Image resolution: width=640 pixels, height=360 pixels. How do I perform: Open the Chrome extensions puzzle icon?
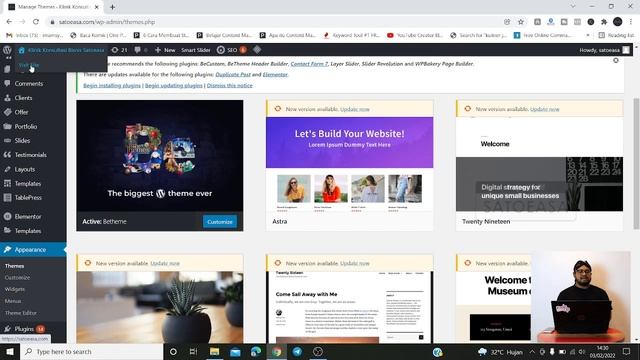click(604, 22)
